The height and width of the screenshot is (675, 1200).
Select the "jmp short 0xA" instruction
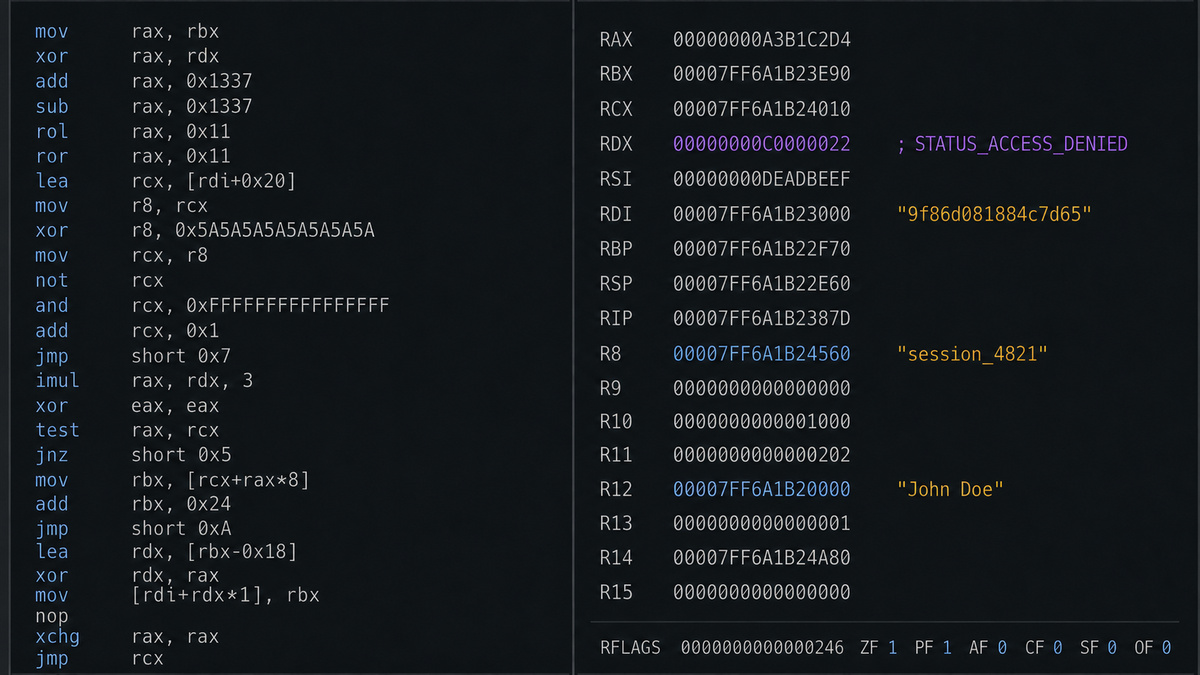pyautogui.click(x=133, y=528)
